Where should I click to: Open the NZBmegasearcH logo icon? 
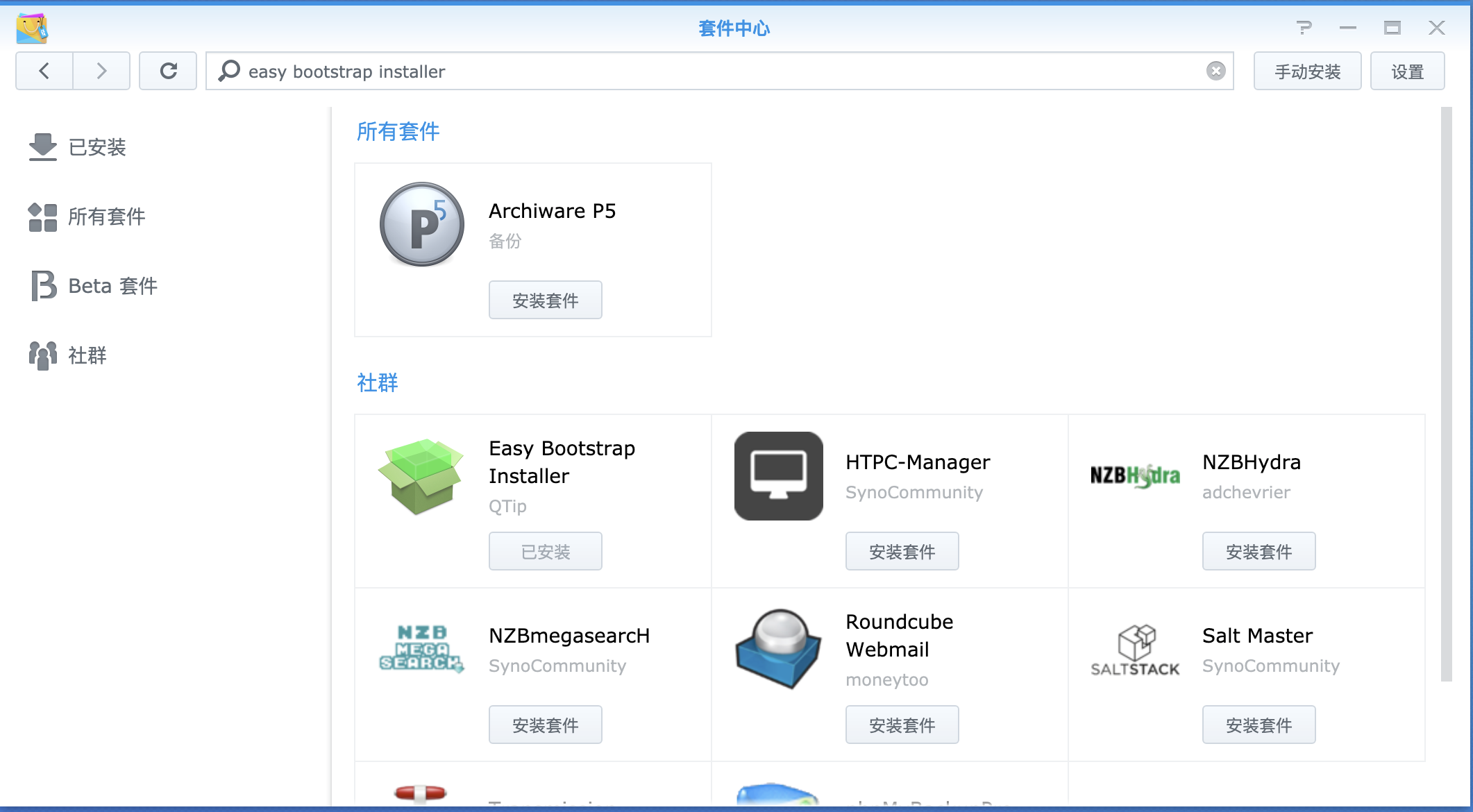[x=422, y=648]
